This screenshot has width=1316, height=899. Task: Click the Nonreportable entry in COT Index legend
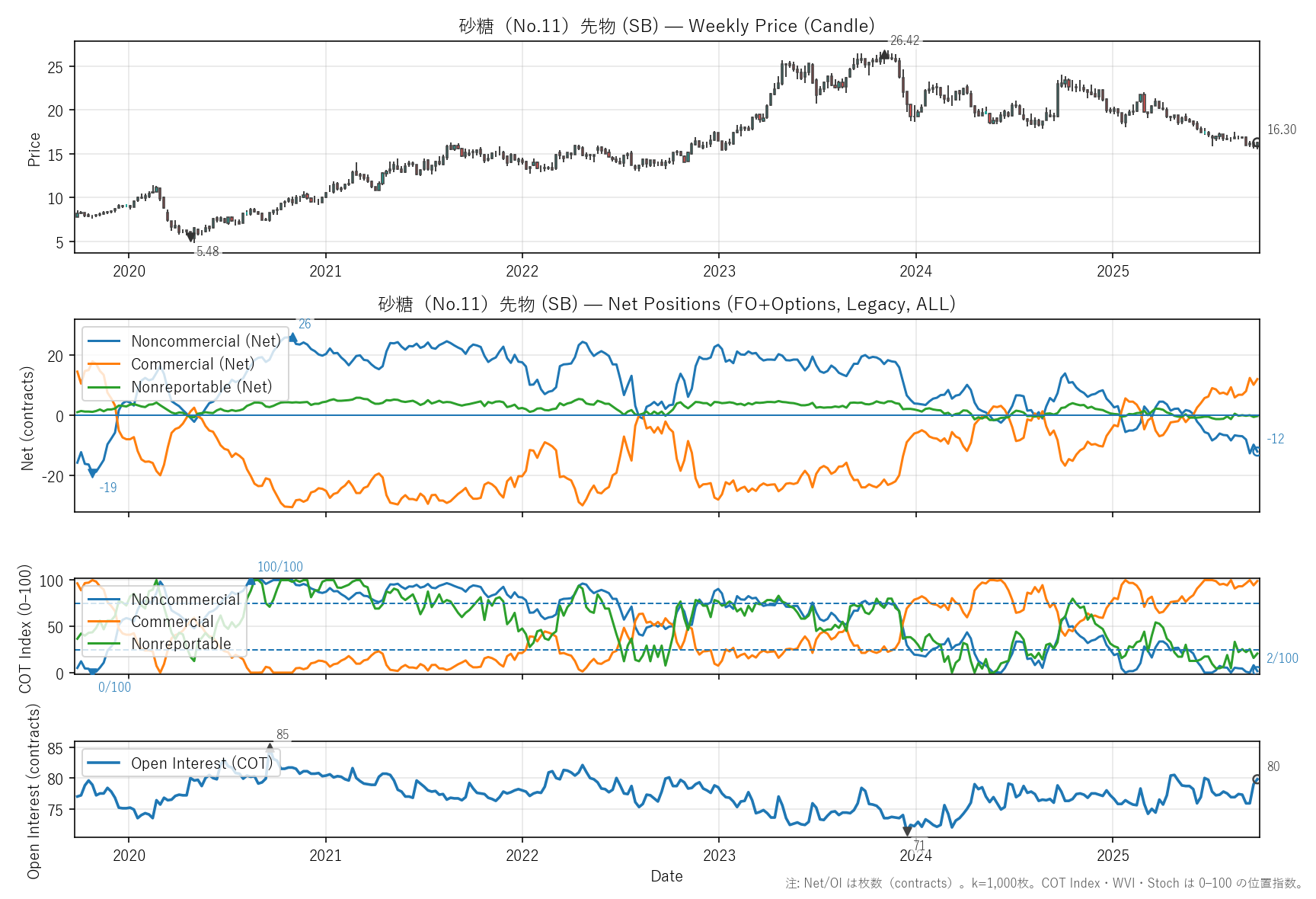pyautogui.click(x=180, y=644)
